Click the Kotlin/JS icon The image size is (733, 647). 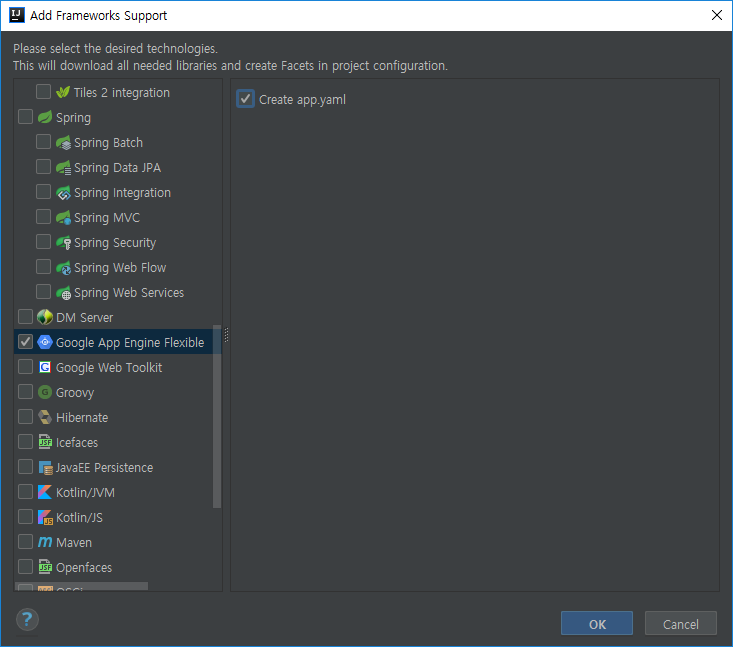pos(45,518)
